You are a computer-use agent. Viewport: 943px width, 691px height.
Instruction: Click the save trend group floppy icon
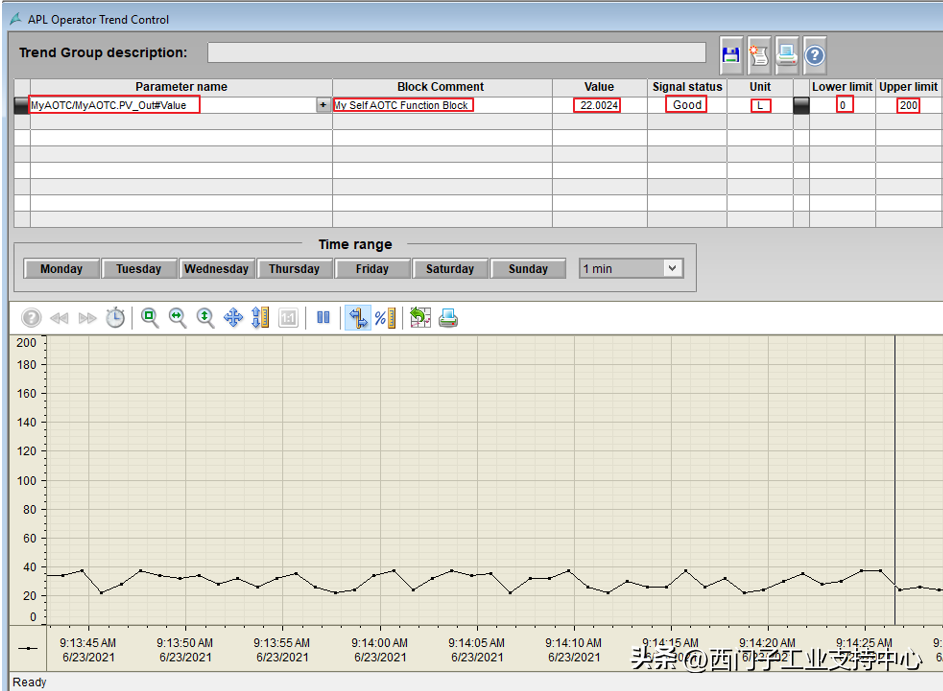click(x=731, y=55)
